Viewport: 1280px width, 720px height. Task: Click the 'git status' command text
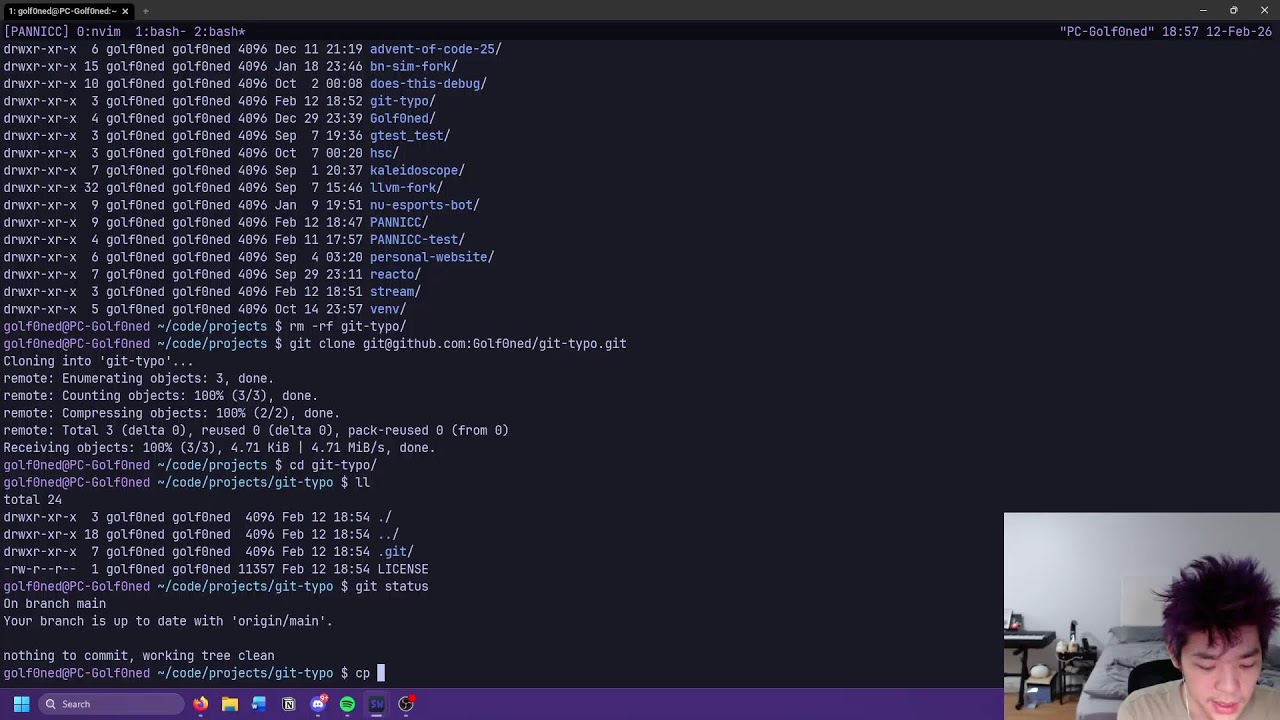click(x=392, y=587)
